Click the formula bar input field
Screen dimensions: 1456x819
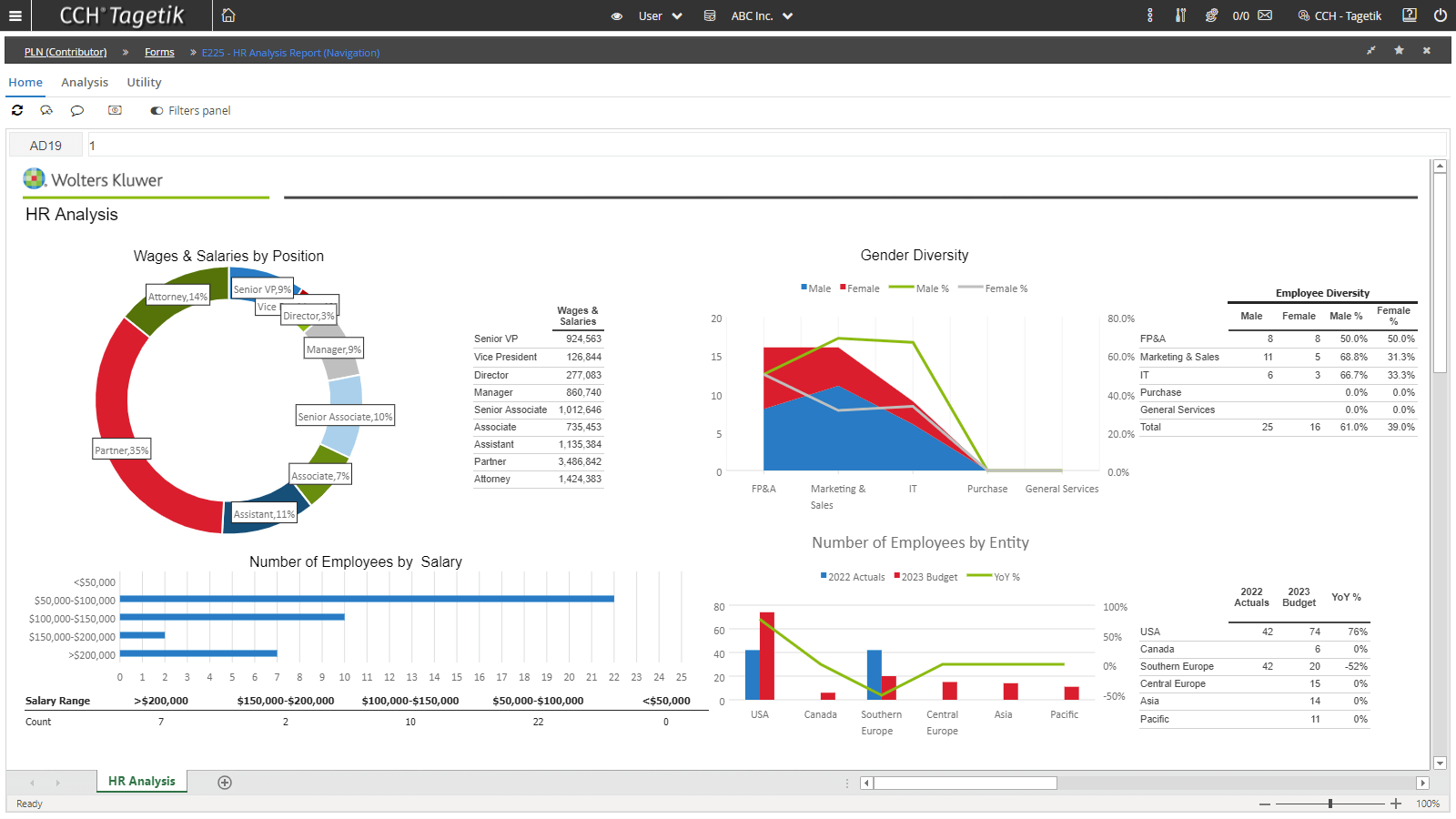[x=764, y=146]
